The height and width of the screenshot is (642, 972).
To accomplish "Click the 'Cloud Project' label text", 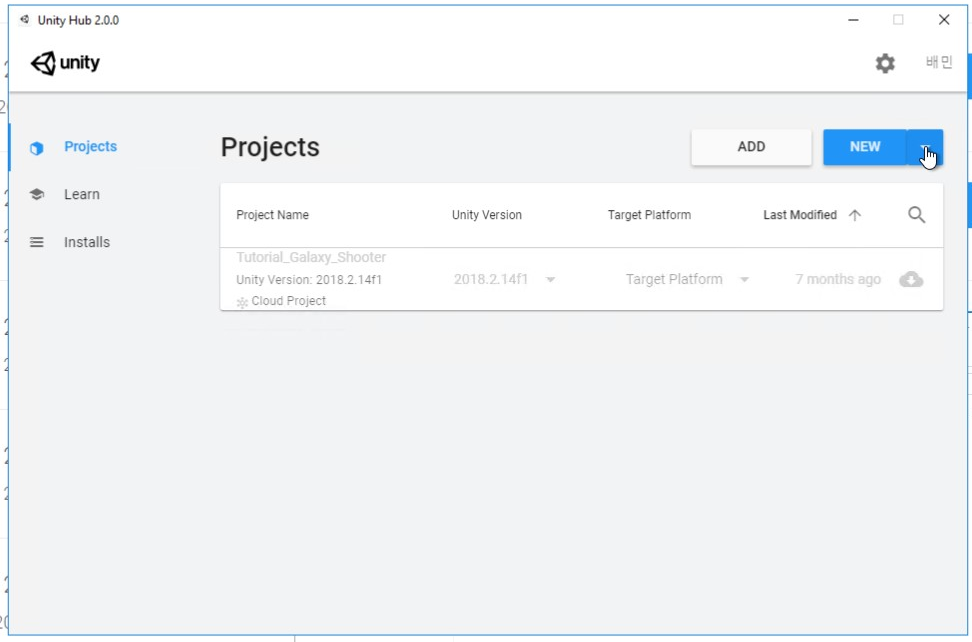I will click(288, 301).
